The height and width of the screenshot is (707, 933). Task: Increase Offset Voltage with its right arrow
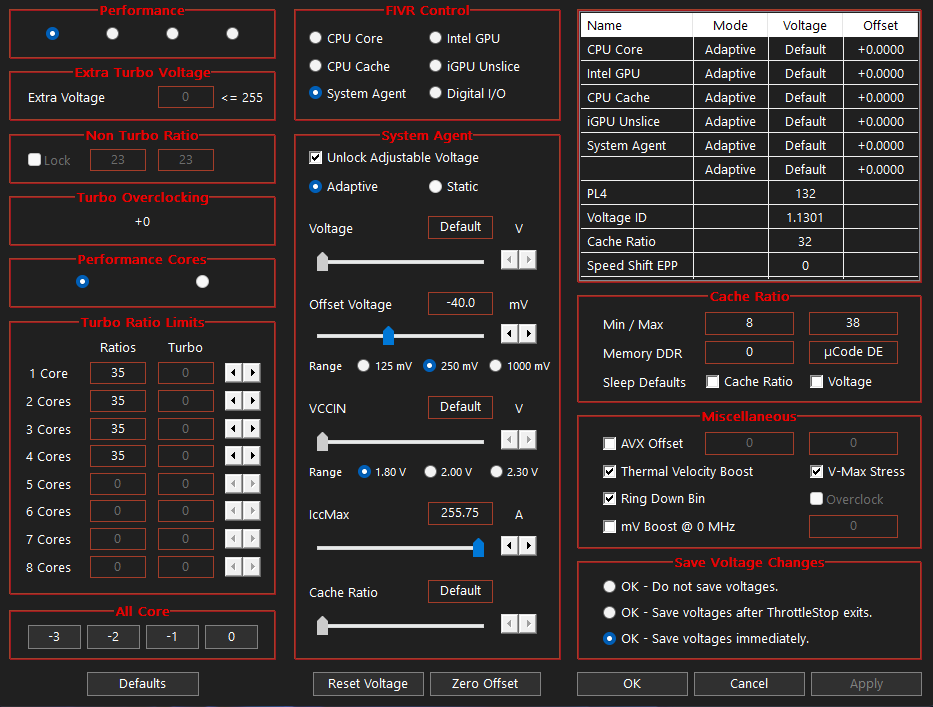[x=528, y=333]
